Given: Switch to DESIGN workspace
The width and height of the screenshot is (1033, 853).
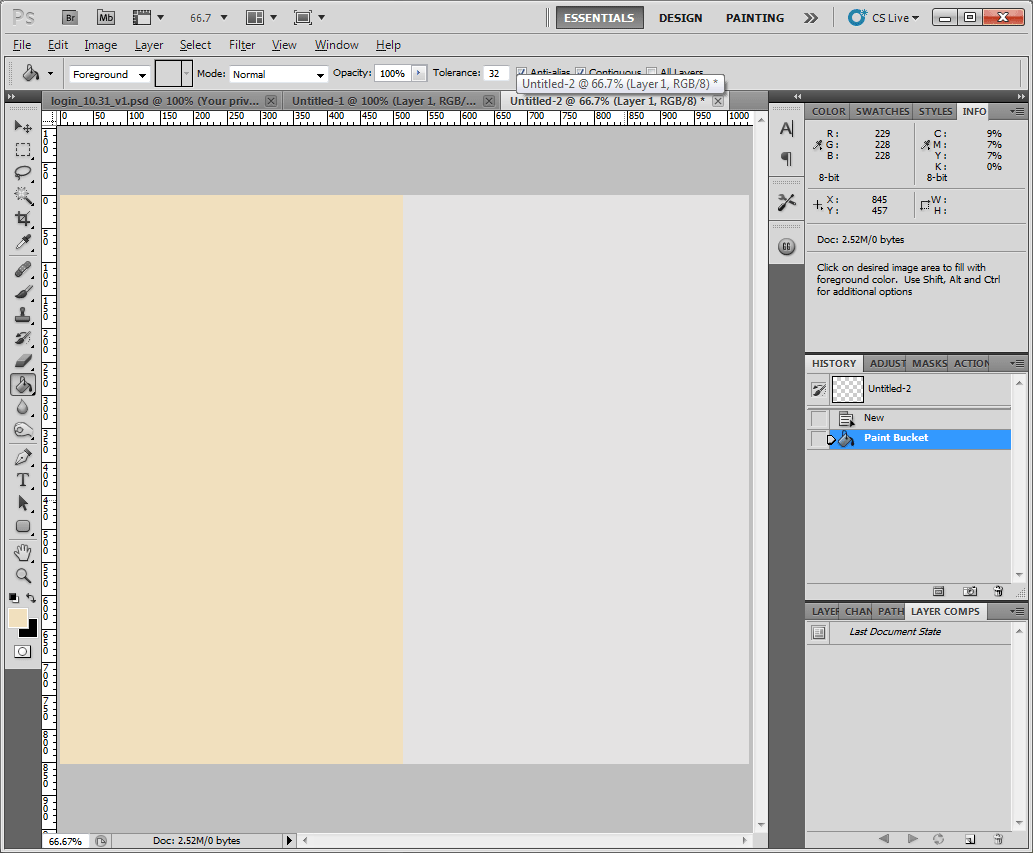Looking at the screenshot, I should point(681,18).
